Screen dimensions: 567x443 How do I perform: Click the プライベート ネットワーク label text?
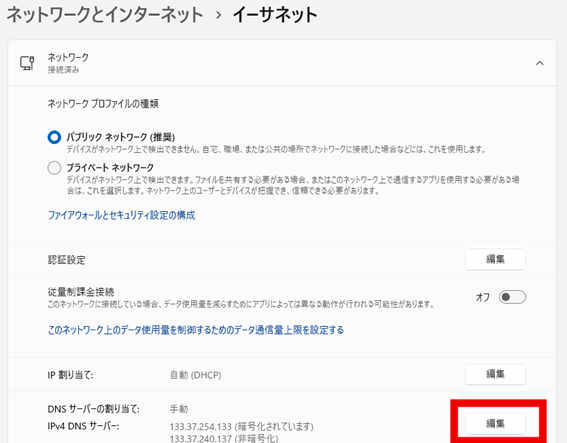click(110, 167)
